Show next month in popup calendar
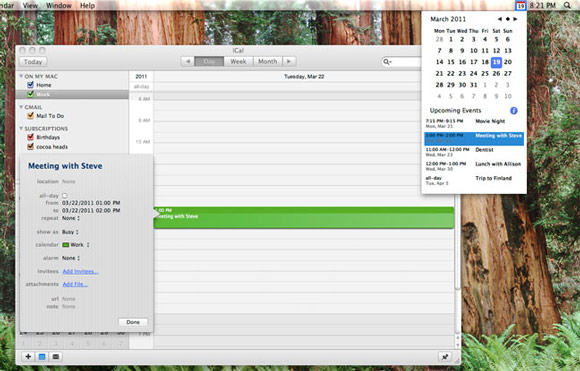This screenshot has height=371, width=580. coord(515,19)
